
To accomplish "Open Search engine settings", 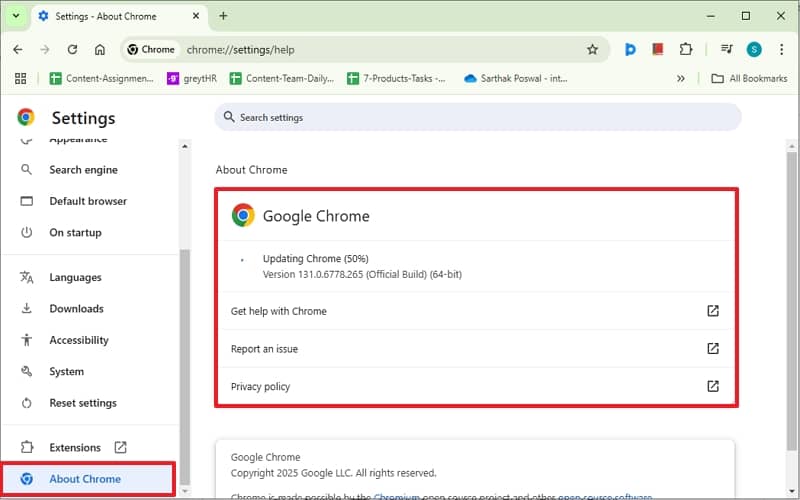I will (x=83, y=170).
